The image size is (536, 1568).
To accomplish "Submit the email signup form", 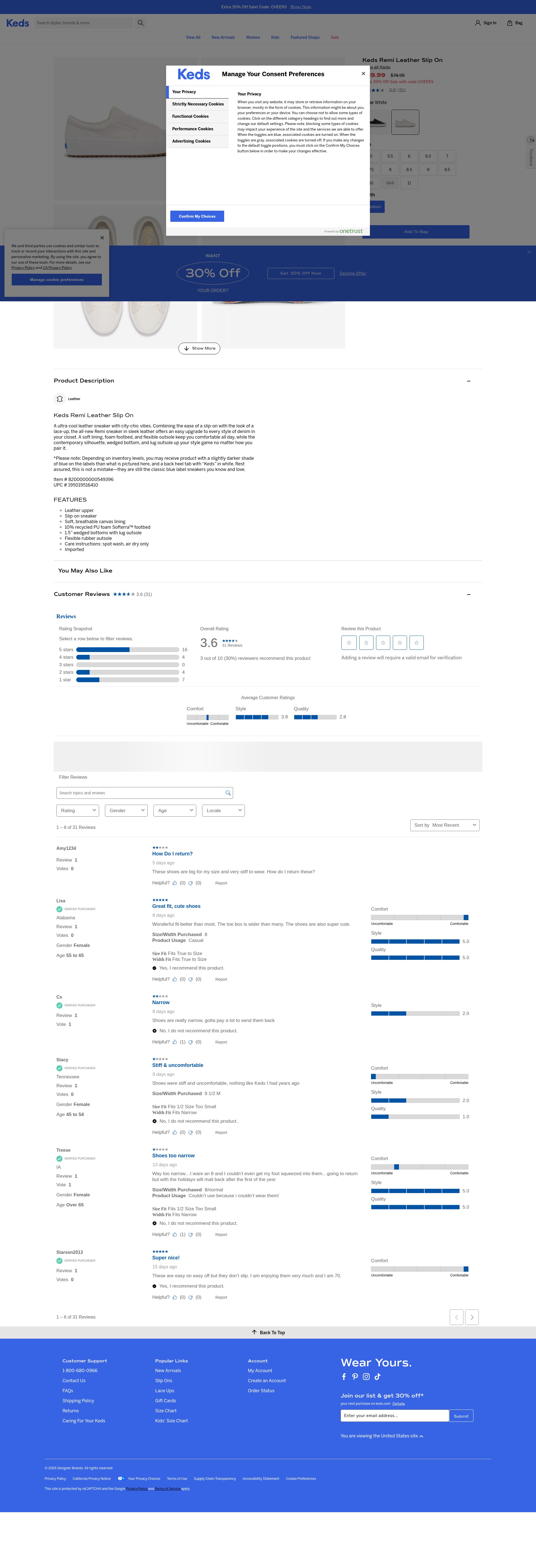I will [461, 1416].
